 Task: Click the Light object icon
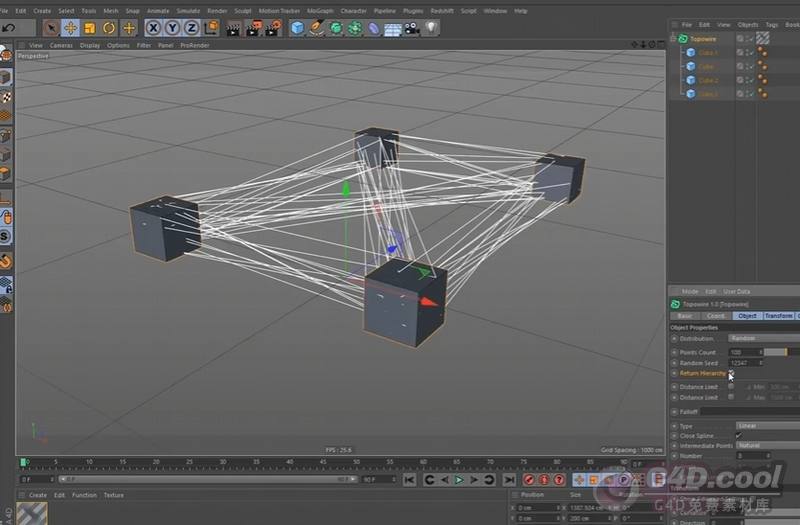coord(431,28)
